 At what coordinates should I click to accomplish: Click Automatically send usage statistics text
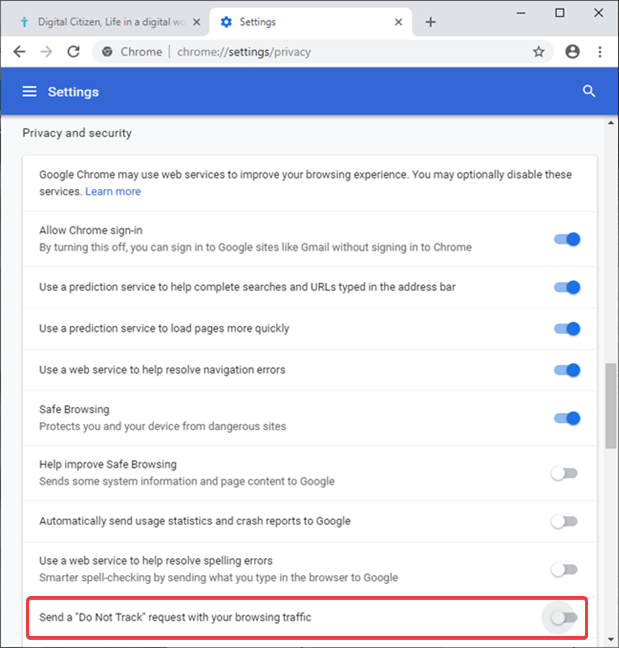click(x=195, y=521)
